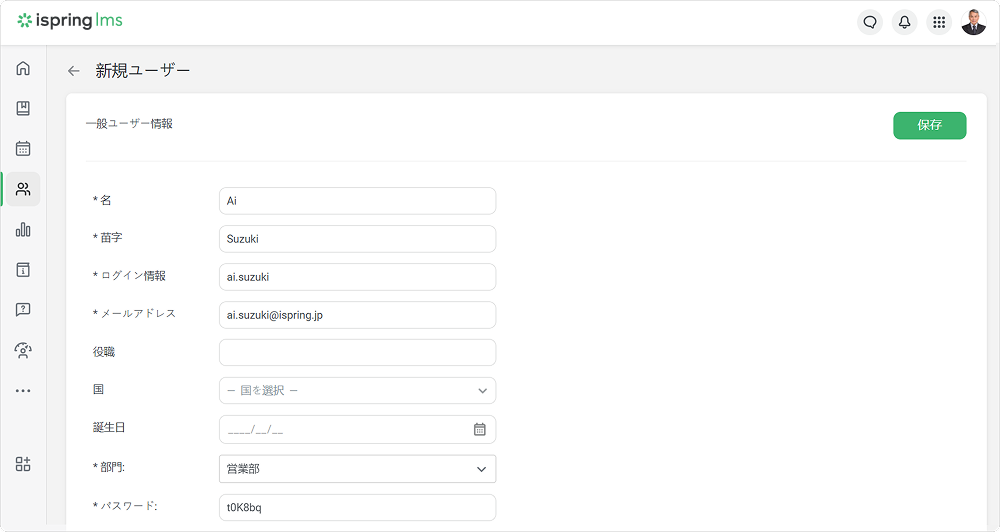Click the Home icon in sidebar
Viewport: 1000px width, 532px height.
(23, 68)
